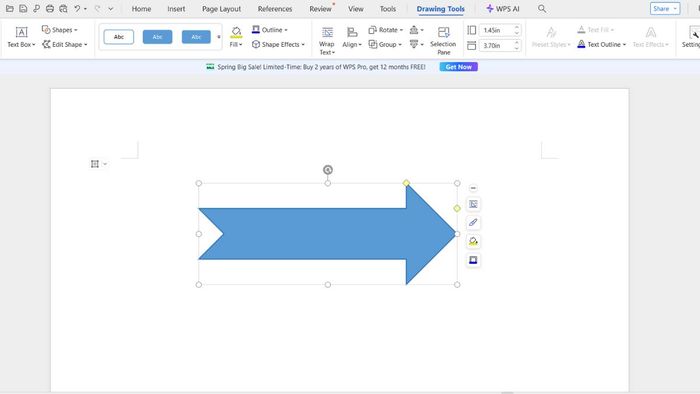This screenshot has height=394, width=700.
Task: Select the Drawing Tools tab
Action: click(441, 9)
